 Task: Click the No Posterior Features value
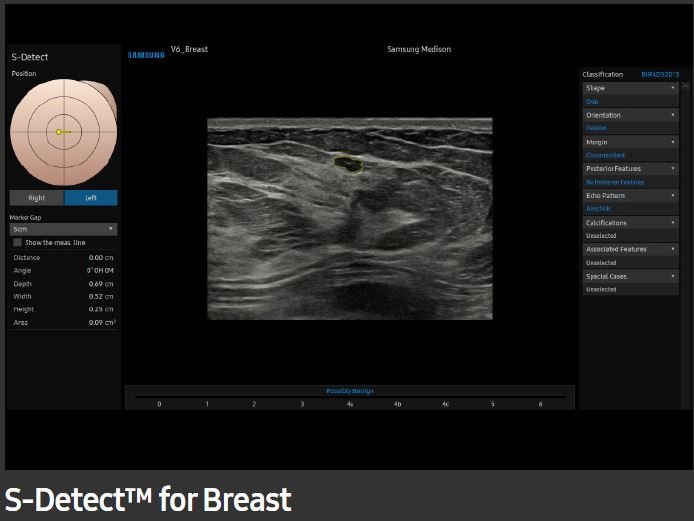point(615,182)
